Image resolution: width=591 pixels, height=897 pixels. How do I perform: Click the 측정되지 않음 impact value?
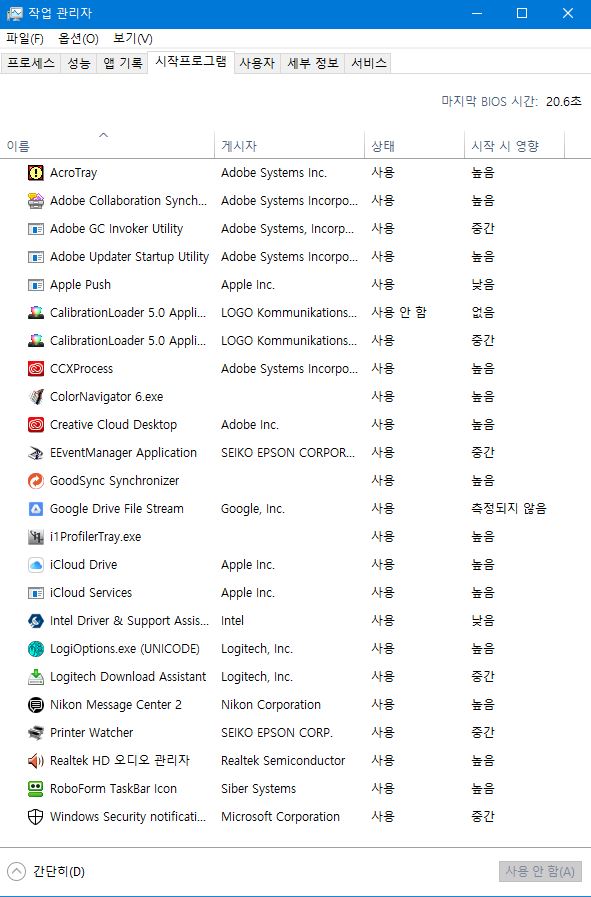(509, 509)
